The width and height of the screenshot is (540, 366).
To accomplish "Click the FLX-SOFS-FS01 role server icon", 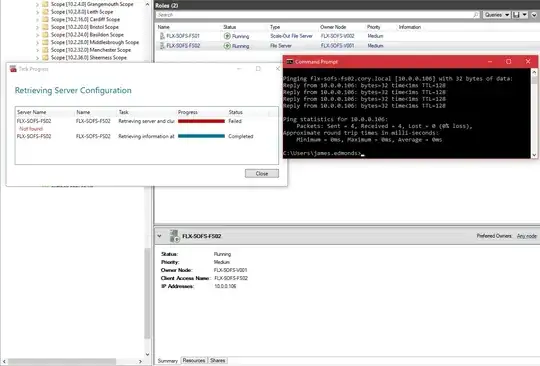I will click(x=162, y=36).
